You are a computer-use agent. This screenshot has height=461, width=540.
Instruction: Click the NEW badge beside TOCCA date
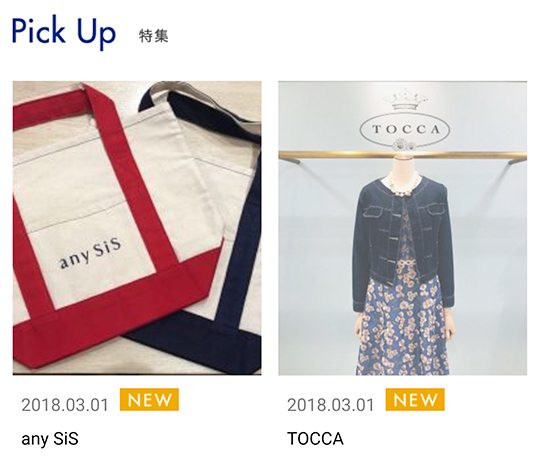coord(415,399)
